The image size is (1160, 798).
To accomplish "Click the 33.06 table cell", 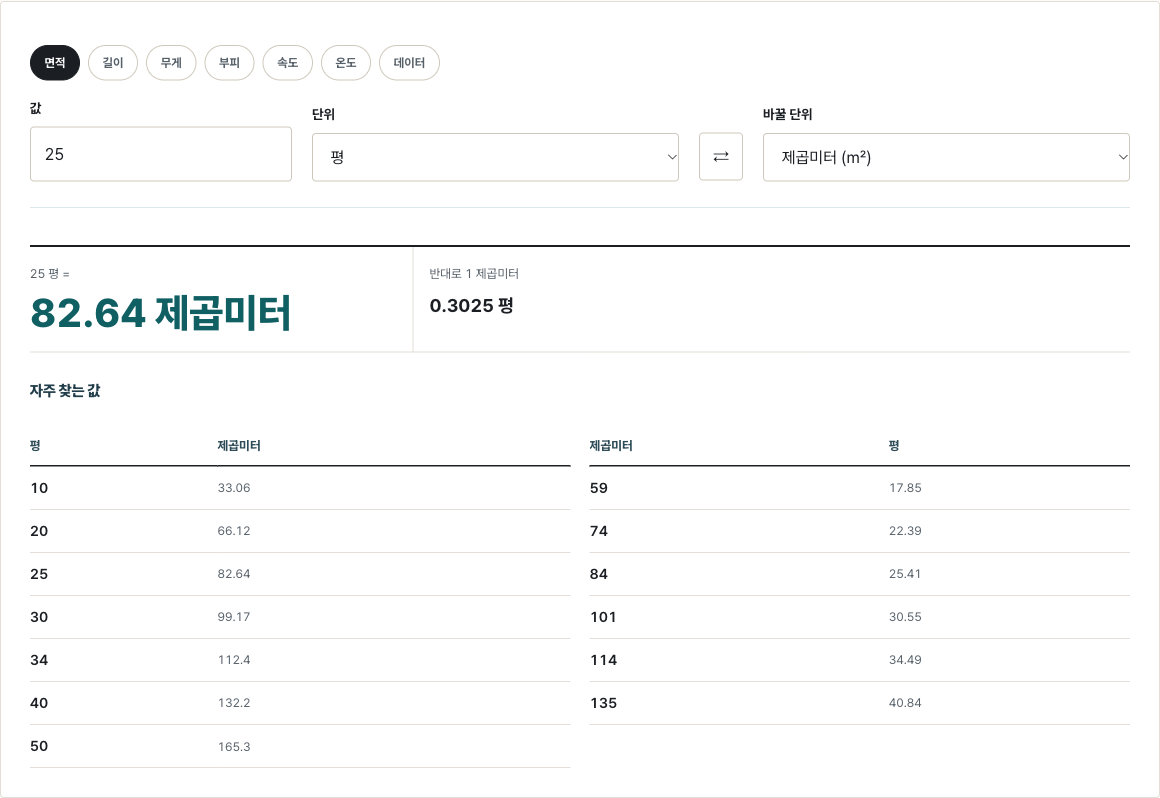I will pos(234,488).
